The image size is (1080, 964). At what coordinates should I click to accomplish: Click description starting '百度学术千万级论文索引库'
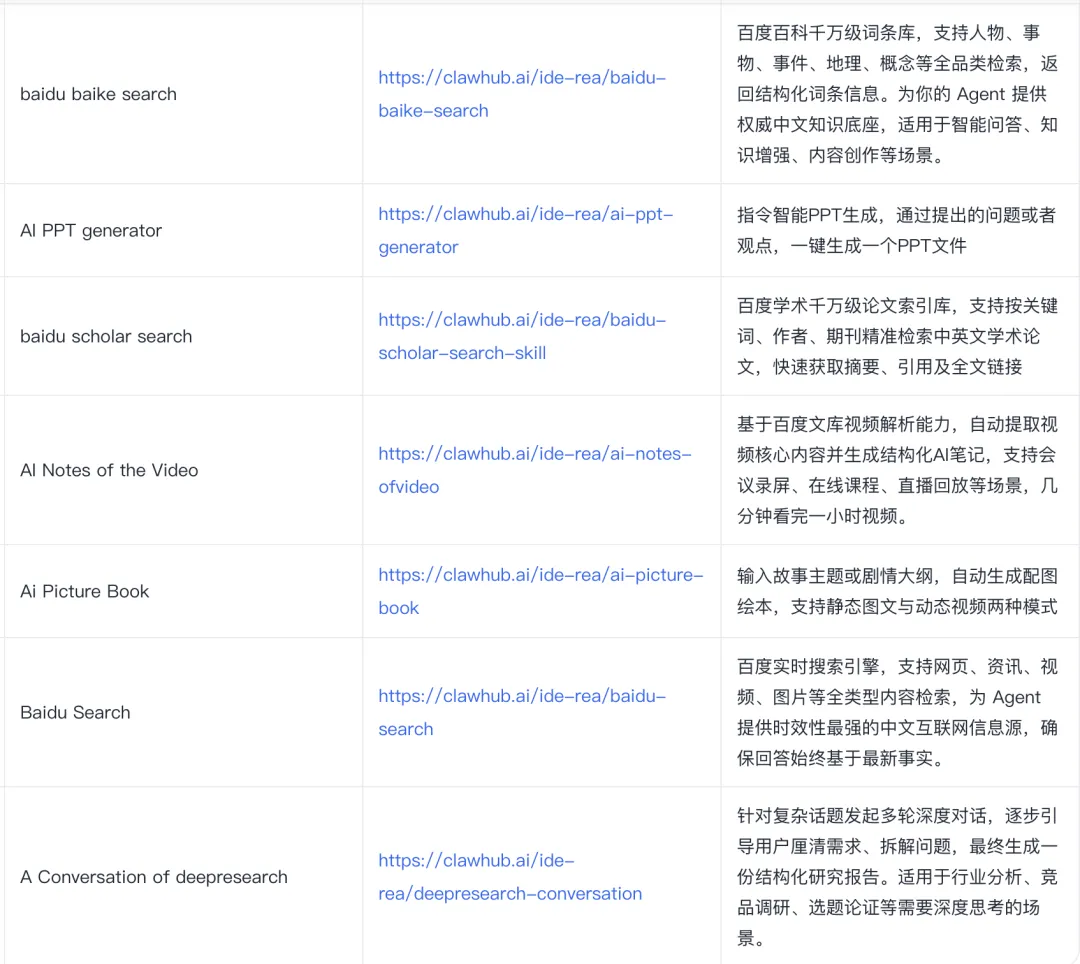897,337
